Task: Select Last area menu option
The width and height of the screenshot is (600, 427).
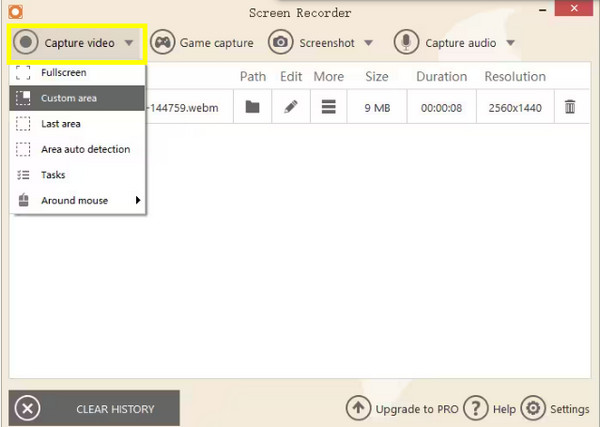Action: tap(77, 124)
